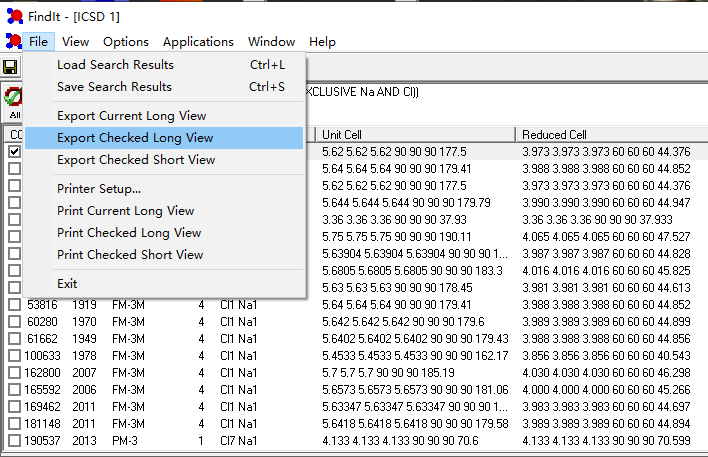The image size is (708, 457).
Task: Select unit cell 5.75 5.75 5.75 90 90 90 190.11
Action: pos(396,237)
